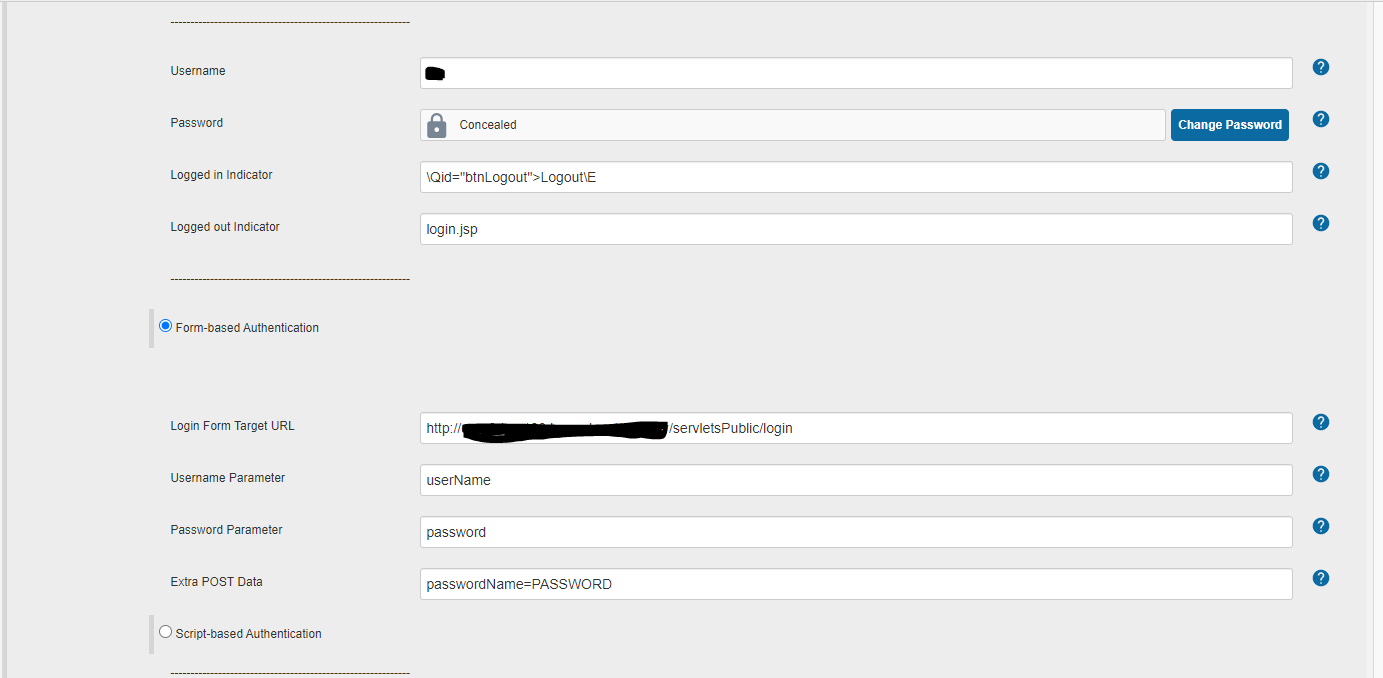
Task: Open help for Logged in Indicator
Action: coord(1320,171)
